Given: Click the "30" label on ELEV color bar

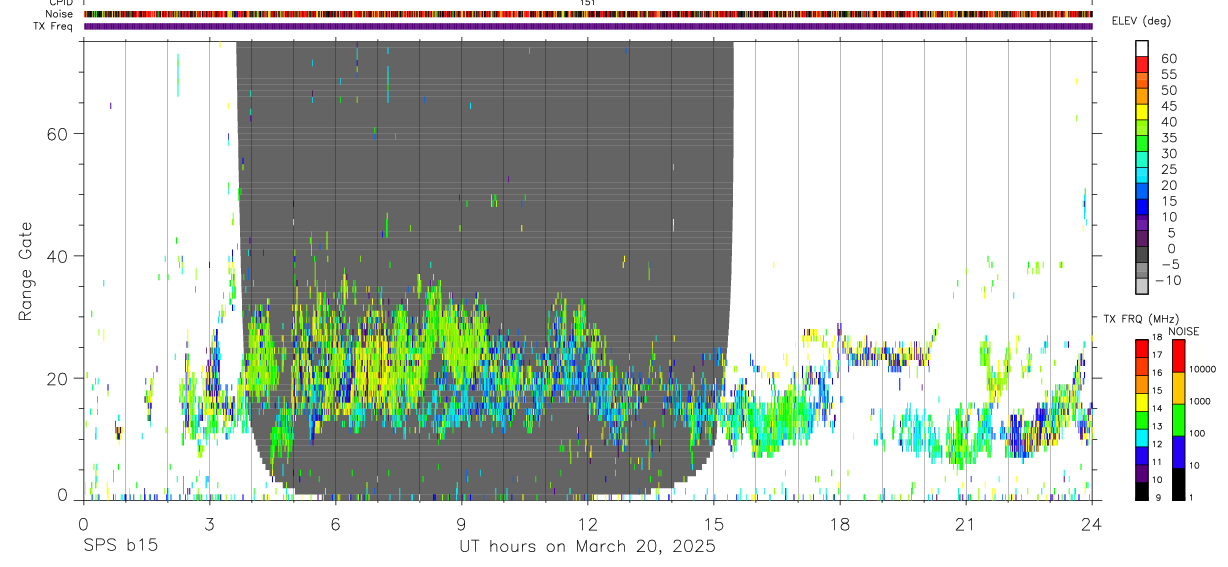Looking at the screenshot, I should [1170, 154].
